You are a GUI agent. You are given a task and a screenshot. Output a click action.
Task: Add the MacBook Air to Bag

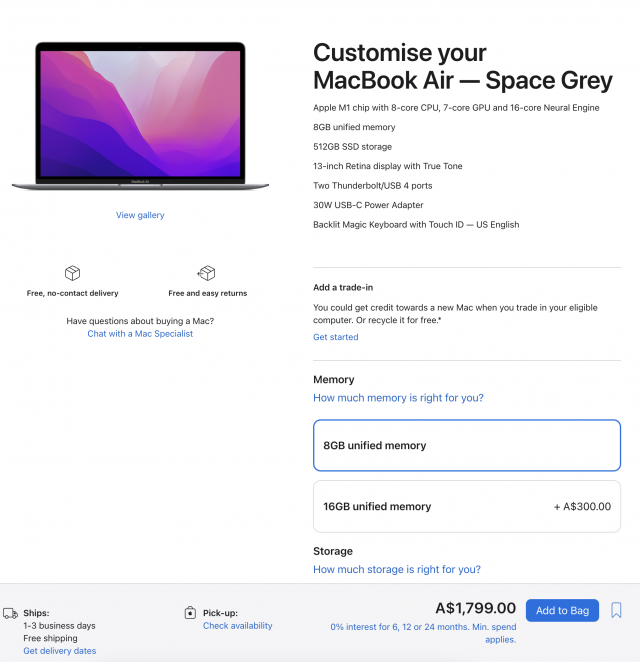[562, 610]
